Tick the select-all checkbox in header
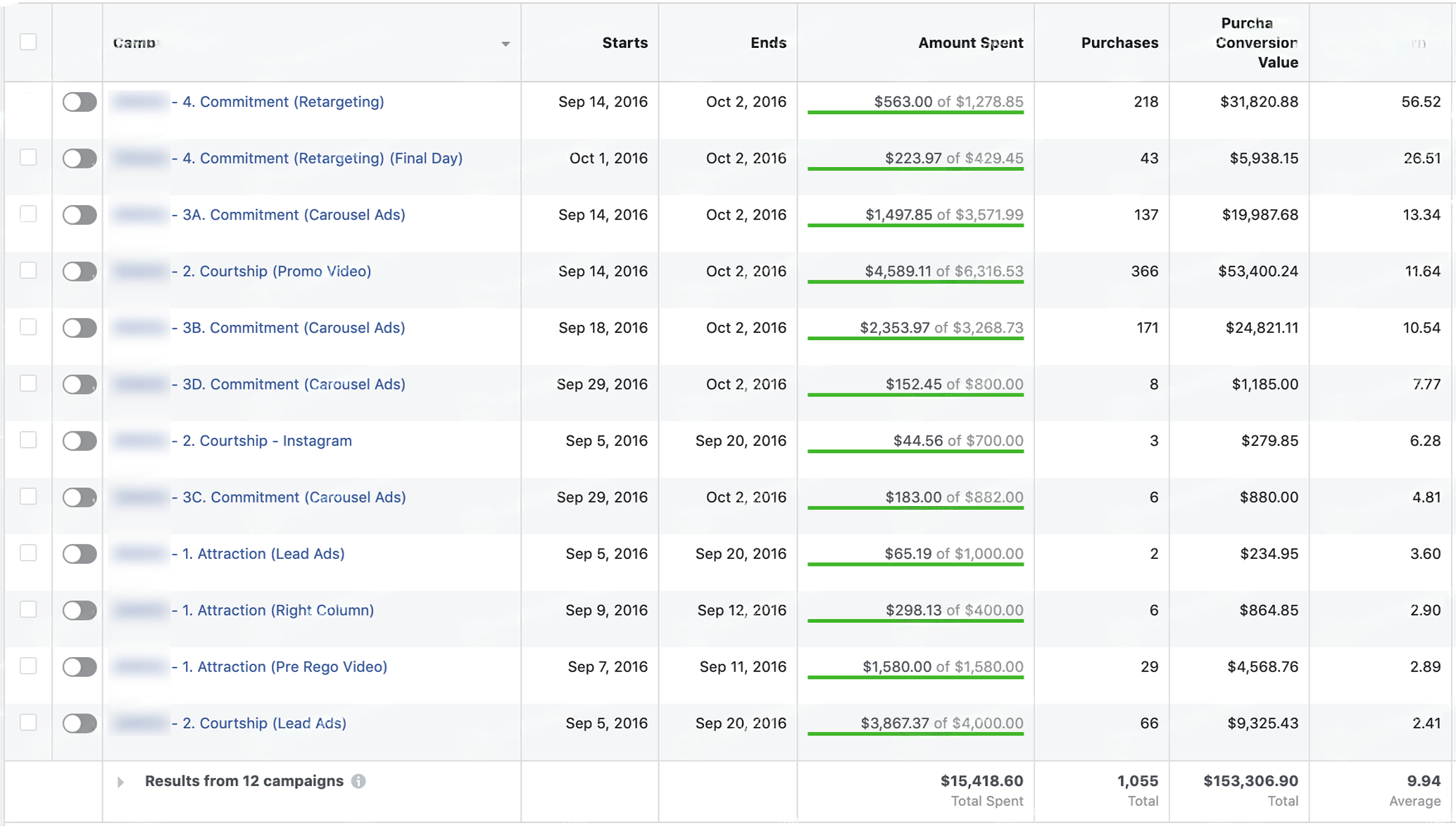Screen dimensions: 1456x826 coord(28,42)
